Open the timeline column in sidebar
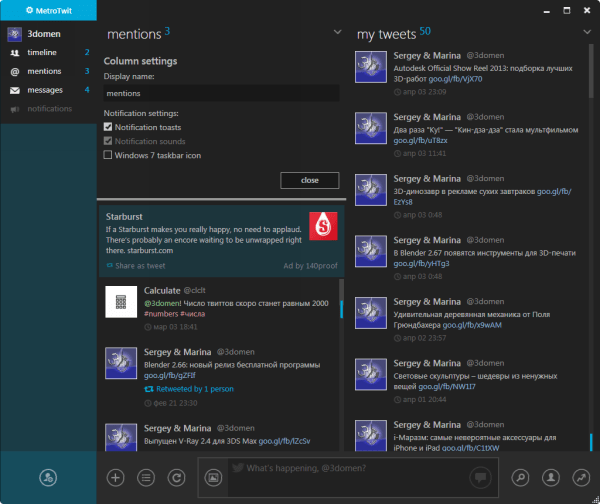The width and height of the screenshot is (600, 504). 48,52
